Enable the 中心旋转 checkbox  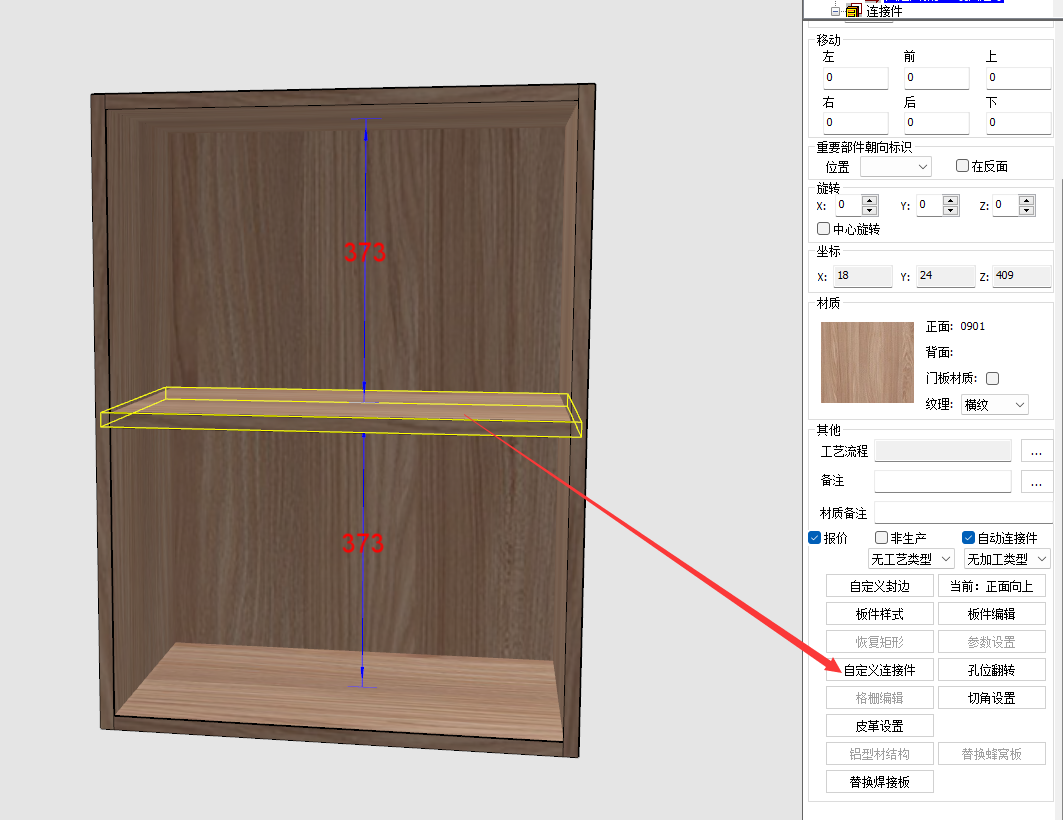[x=824, y=228]
